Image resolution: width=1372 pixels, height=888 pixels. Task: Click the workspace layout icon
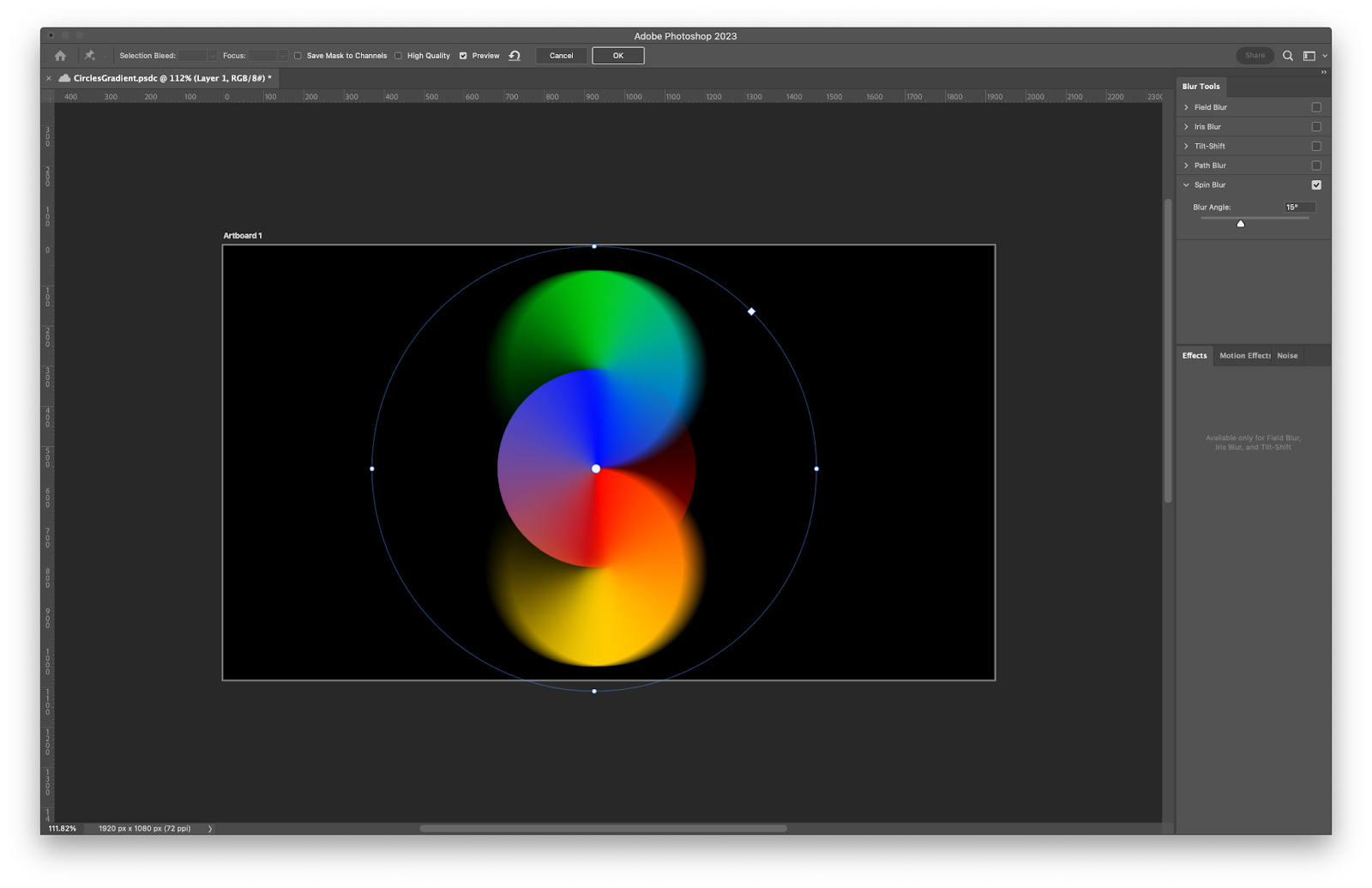click(x=1309, y=56)
